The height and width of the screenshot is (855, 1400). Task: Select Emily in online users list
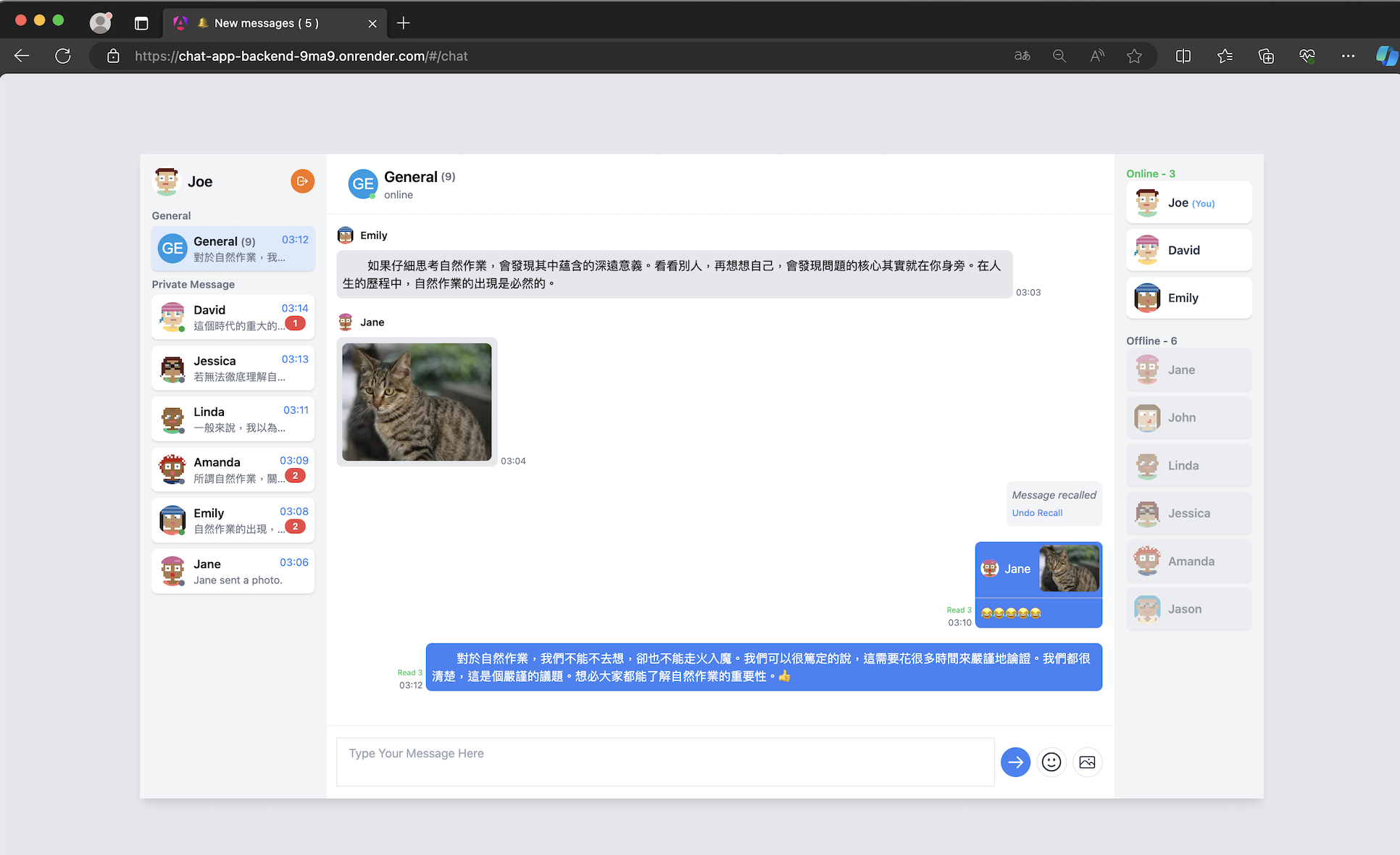click(1188, 298)
